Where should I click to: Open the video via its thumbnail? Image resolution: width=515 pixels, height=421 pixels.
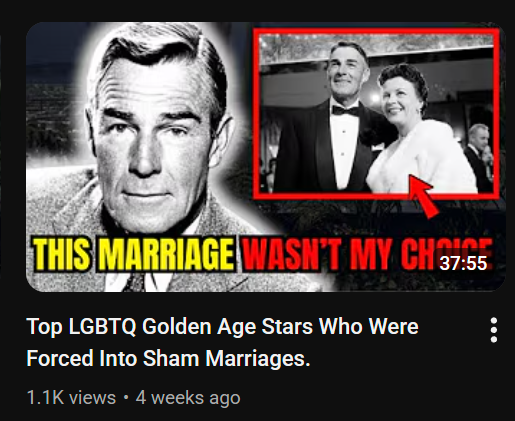click(x=266, y=157)
